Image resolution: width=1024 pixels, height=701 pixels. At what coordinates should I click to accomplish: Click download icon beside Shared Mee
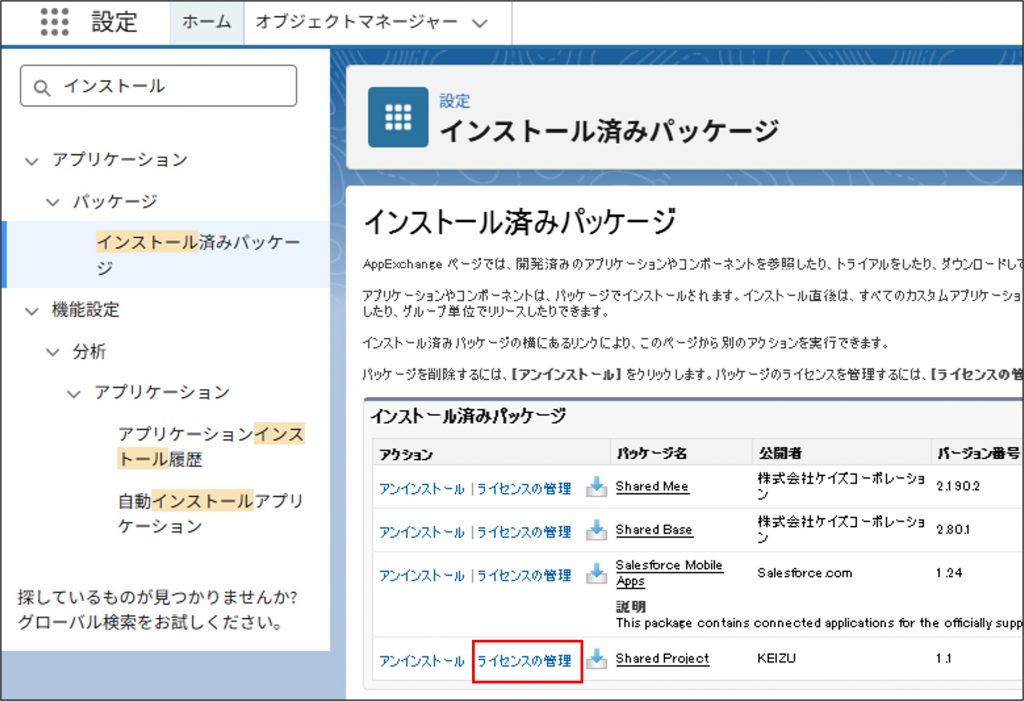point(596,487)
